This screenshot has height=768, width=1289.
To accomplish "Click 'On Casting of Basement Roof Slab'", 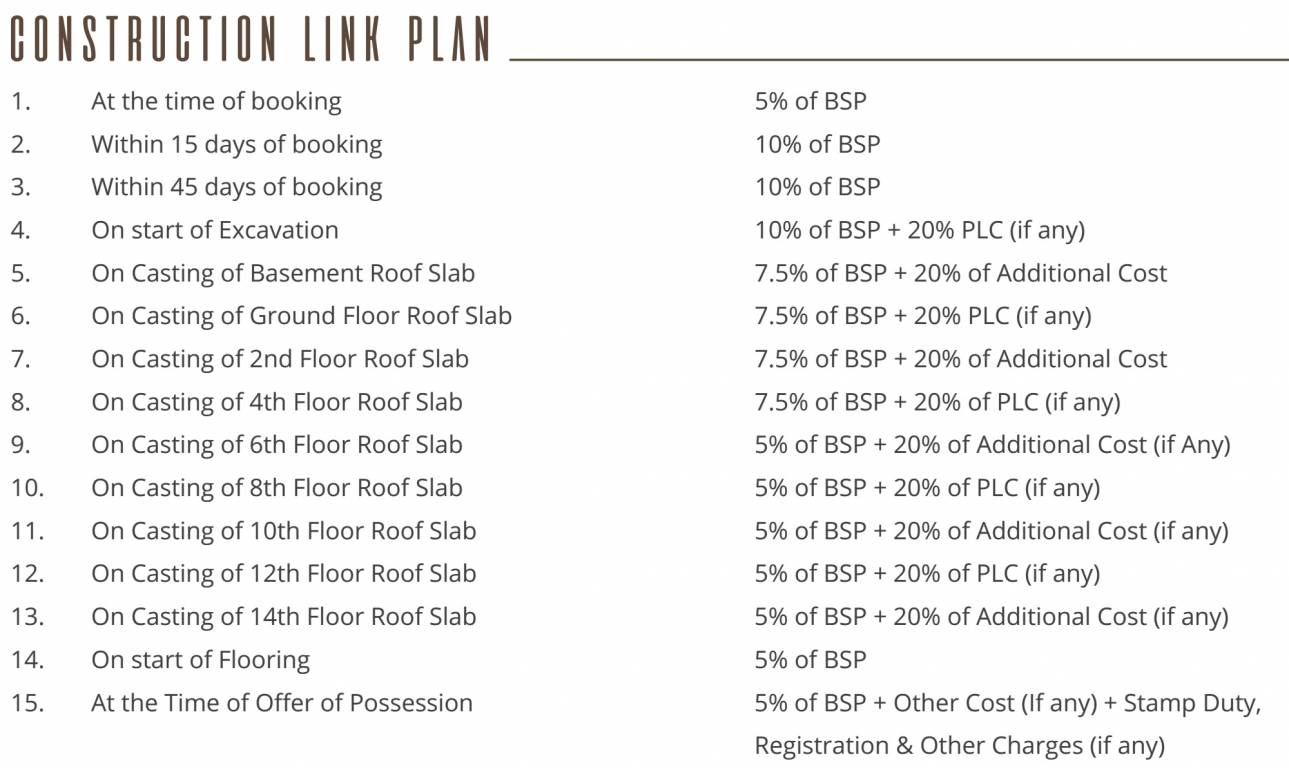I will coord(283,273).
